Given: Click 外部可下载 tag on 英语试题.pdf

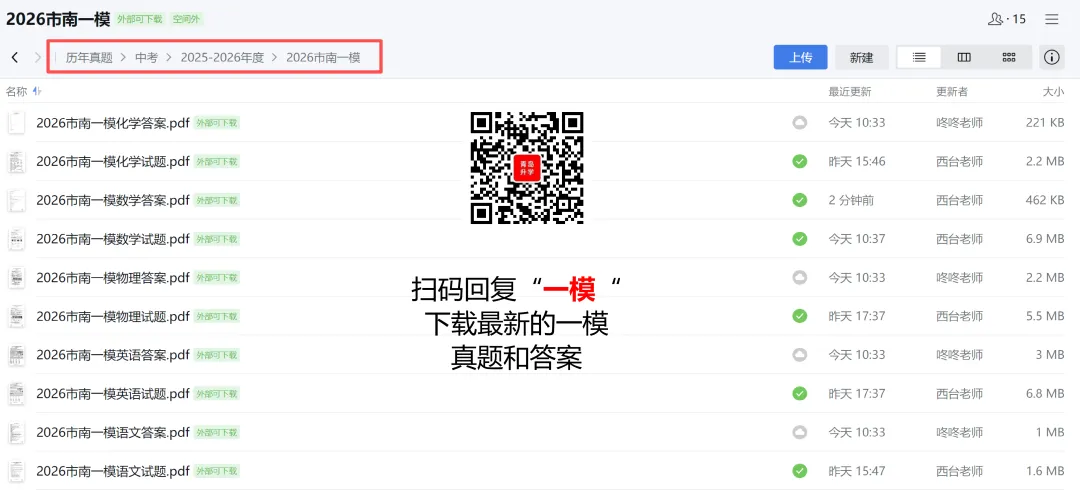Looking at the screenshot, I should [216, 394].
